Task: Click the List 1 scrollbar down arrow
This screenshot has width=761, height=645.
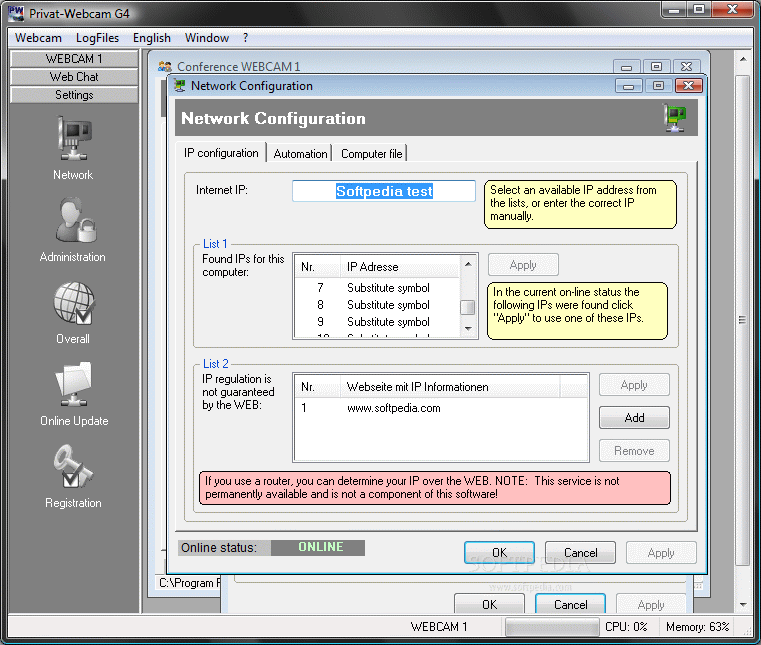Action: (x=468, y=329)
